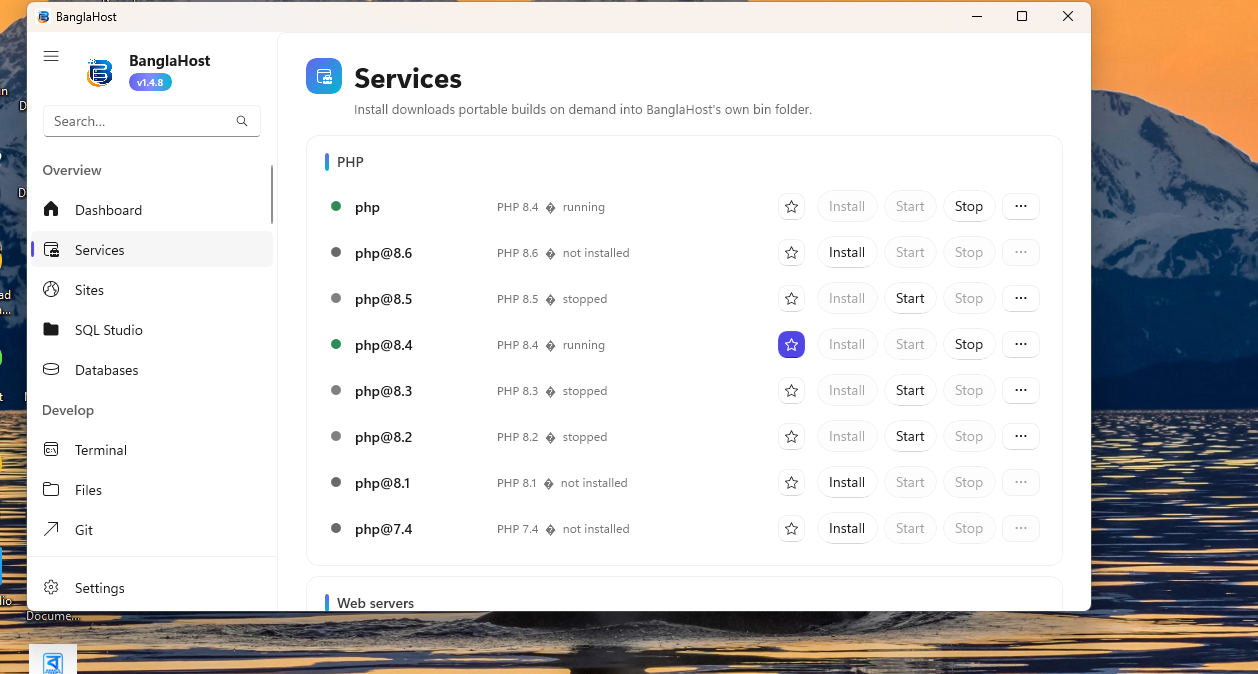The image size is (1258, 674).
Task: Click the php@7.4 service name
Action: [x=383, y=529]
